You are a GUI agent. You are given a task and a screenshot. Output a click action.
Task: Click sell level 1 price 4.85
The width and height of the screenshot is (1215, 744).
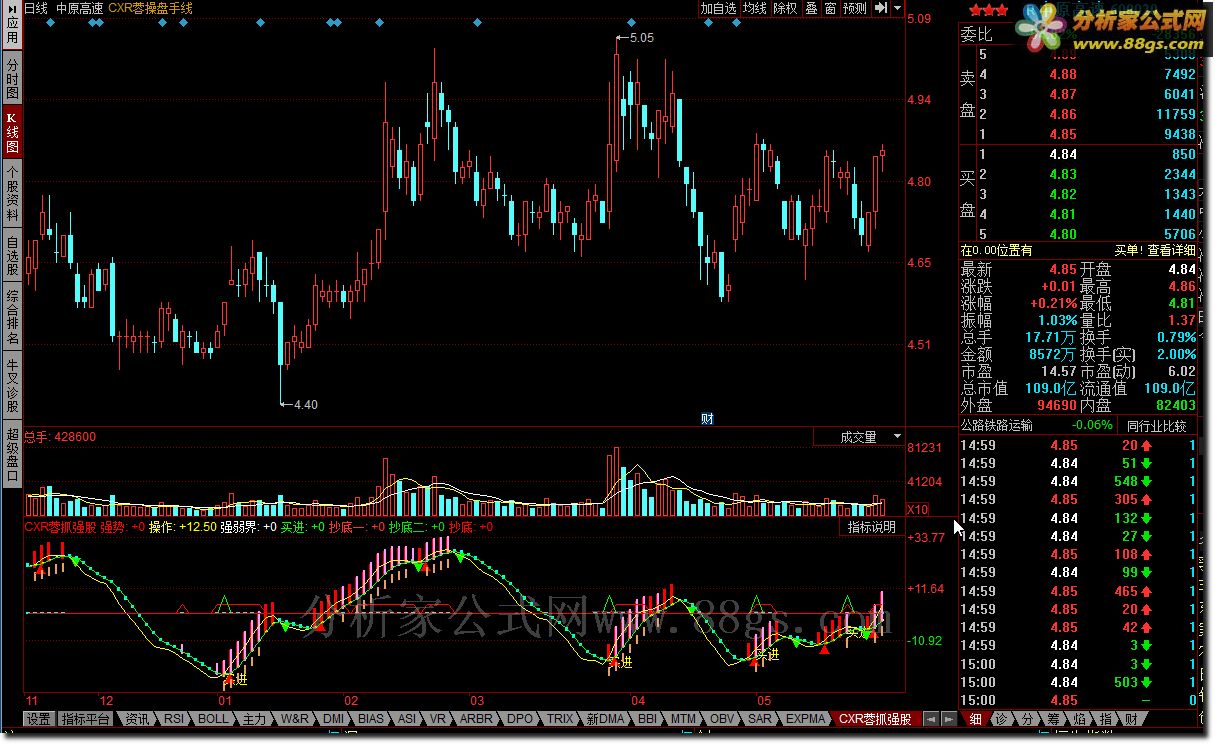pos(1063,134)
